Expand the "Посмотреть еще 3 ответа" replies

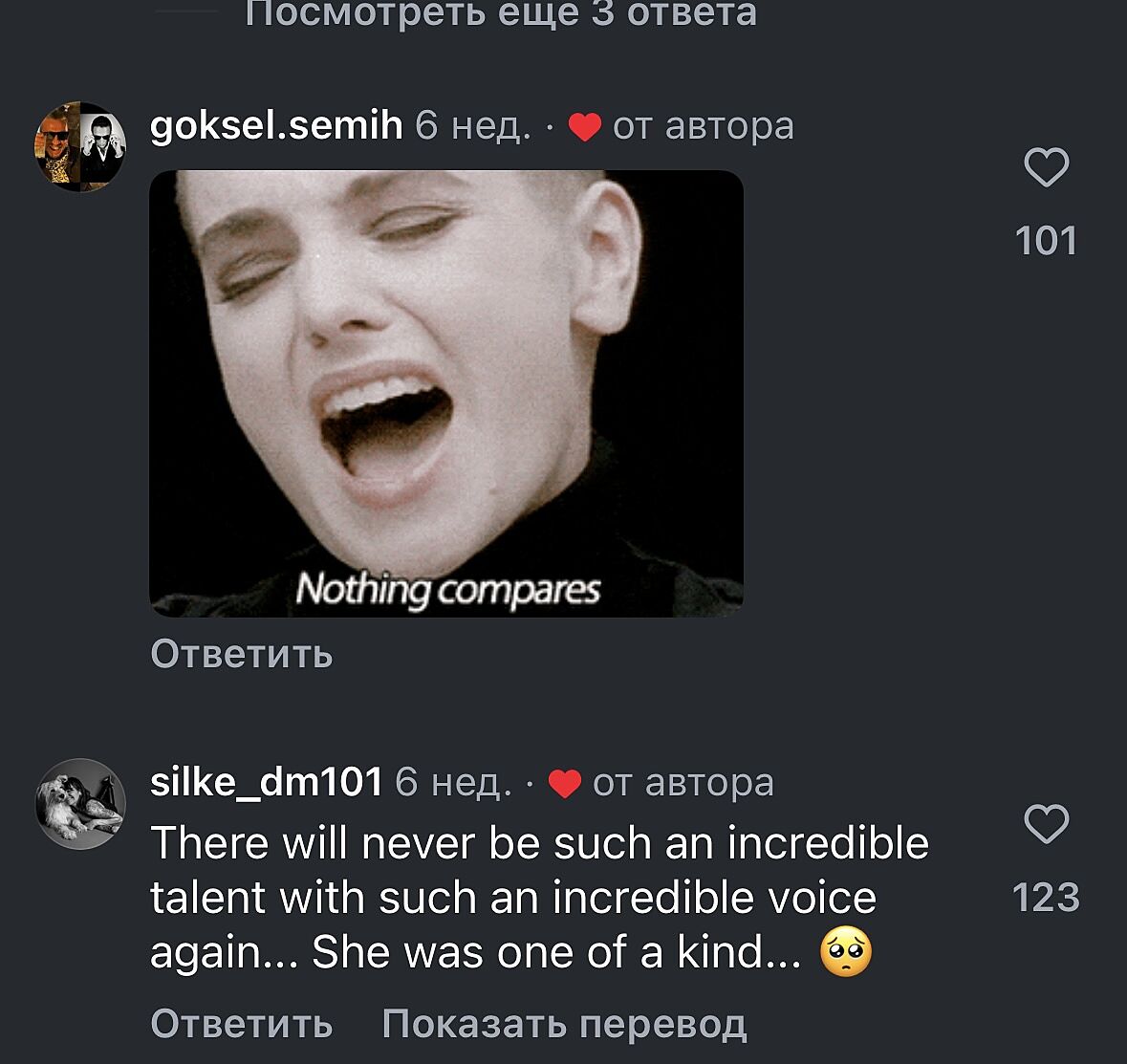pyautogui.click(x=501, y=13)
